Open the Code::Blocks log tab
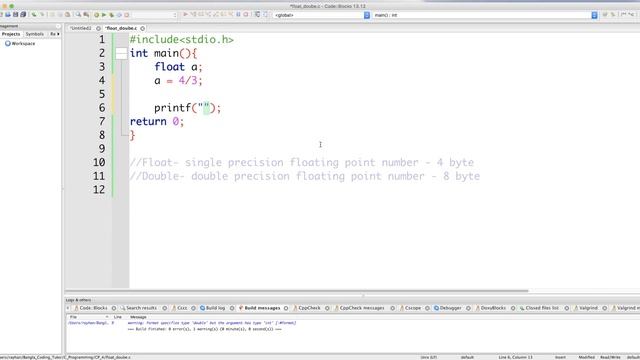 pyautogui.click(x=91, y=308)
